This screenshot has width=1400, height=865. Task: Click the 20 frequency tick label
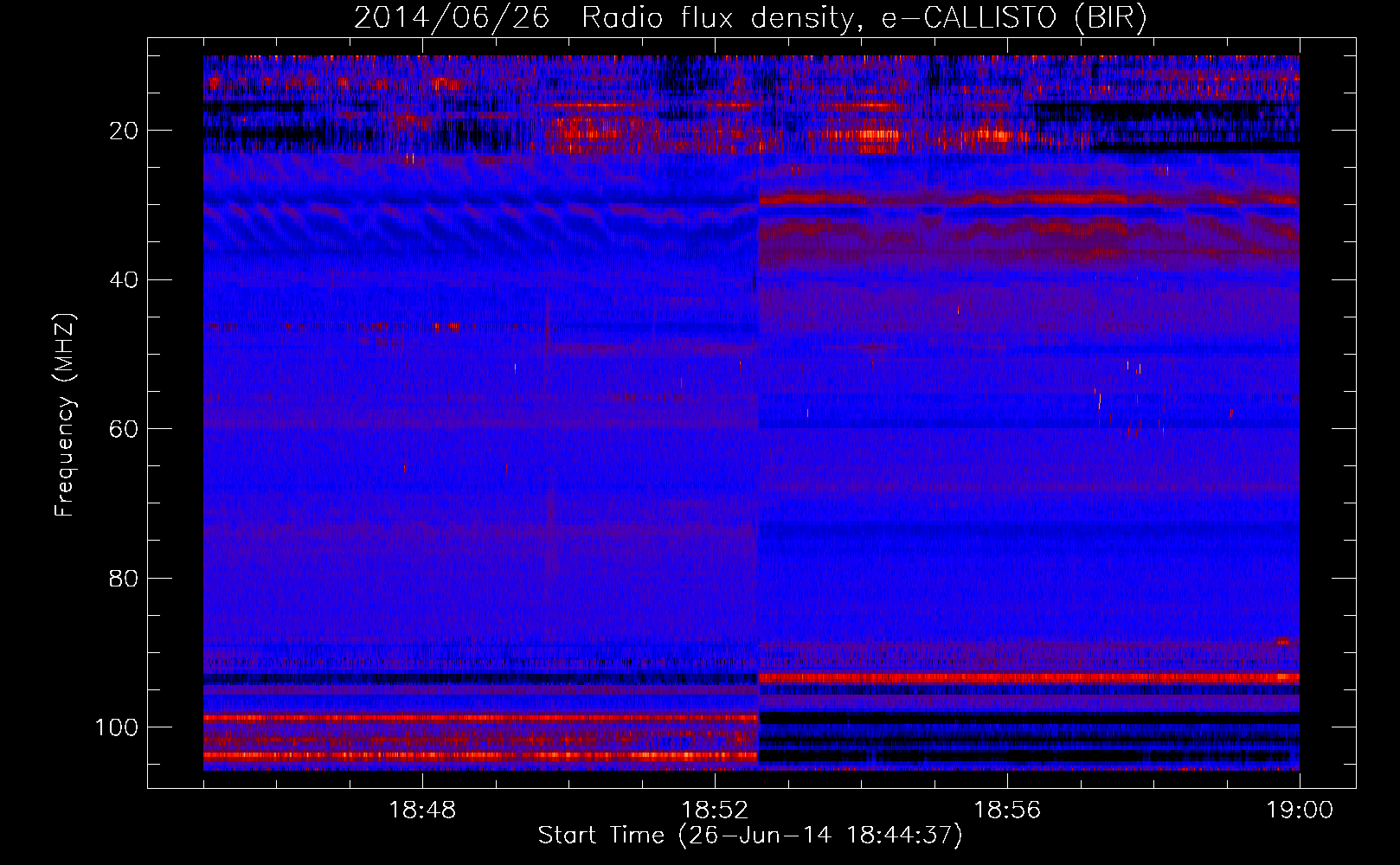pos(124,131)
